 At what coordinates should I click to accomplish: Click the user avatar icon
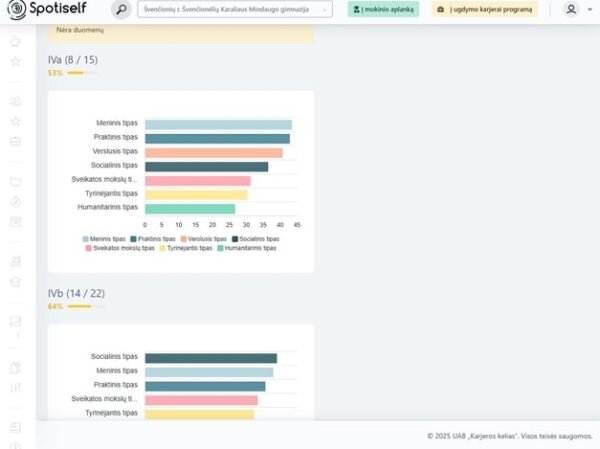click(571, 9)
